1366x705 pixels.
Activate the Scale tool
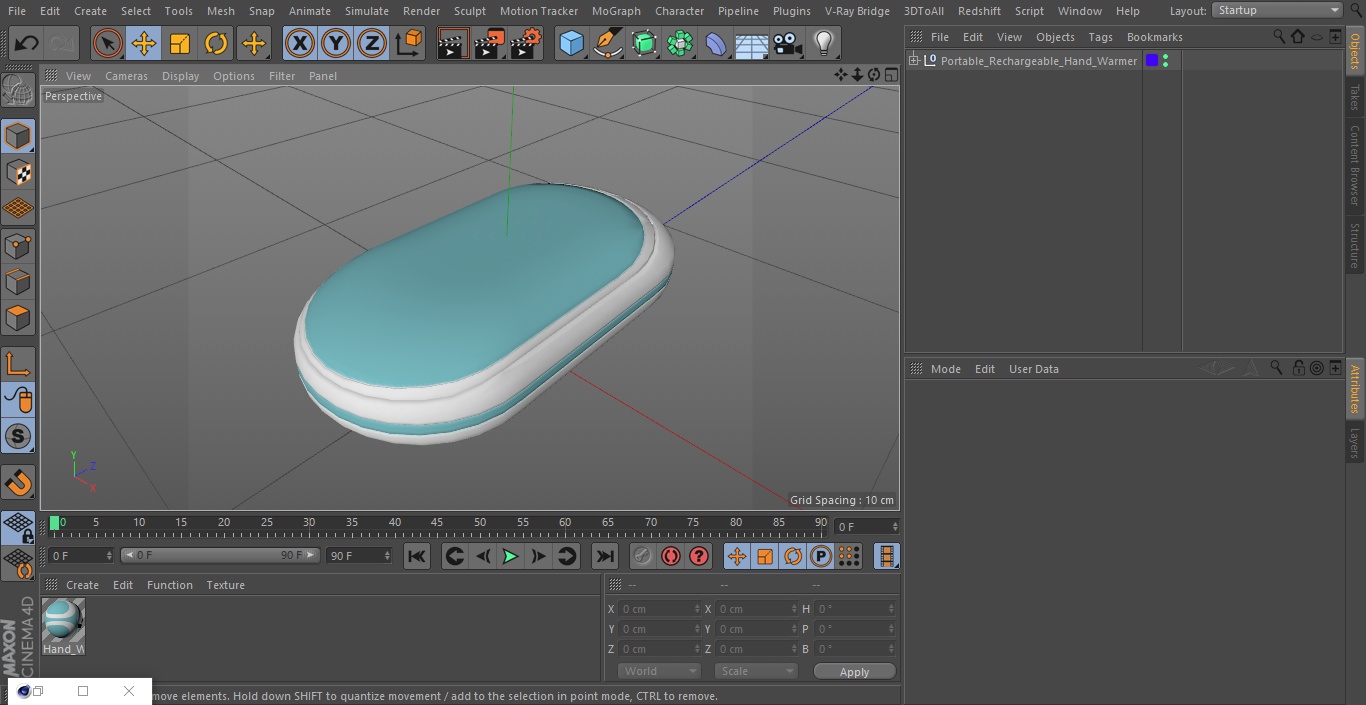[180, 44]
